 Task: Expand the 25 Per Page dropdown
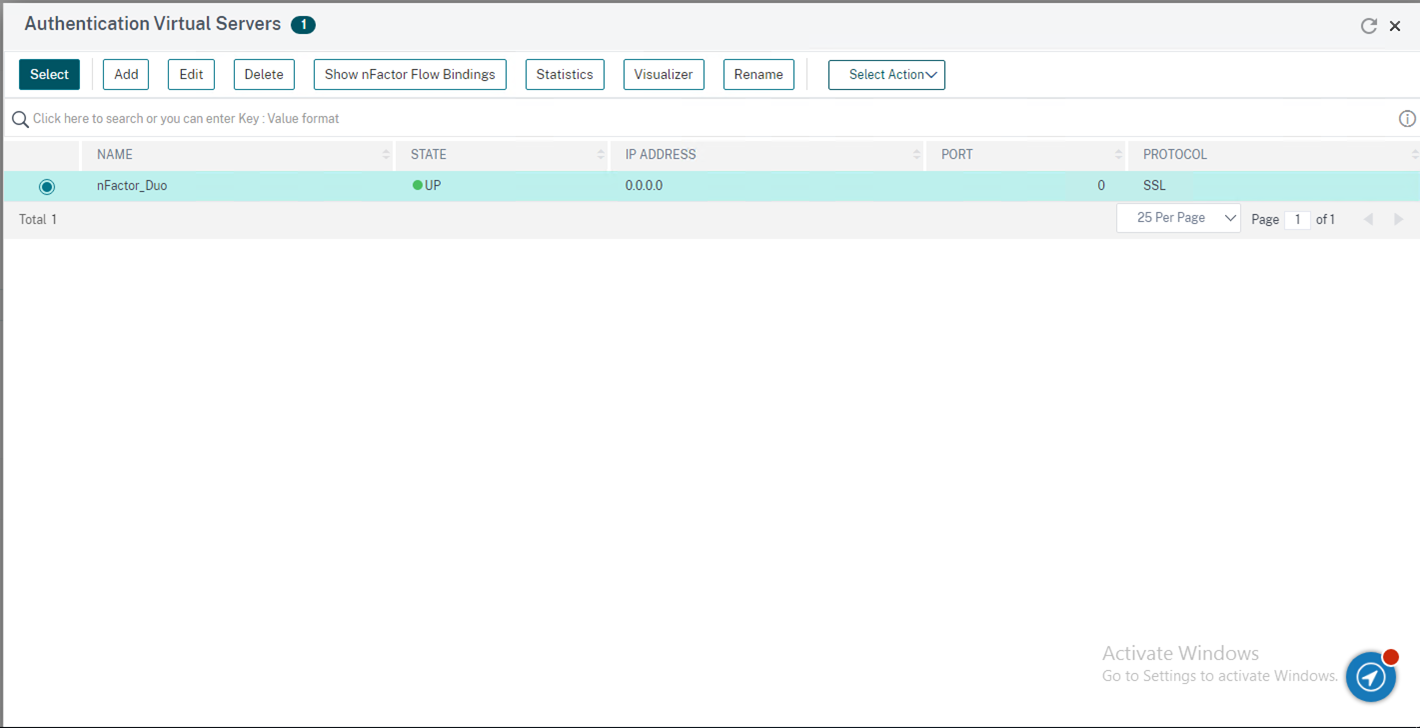point(1178,218)
